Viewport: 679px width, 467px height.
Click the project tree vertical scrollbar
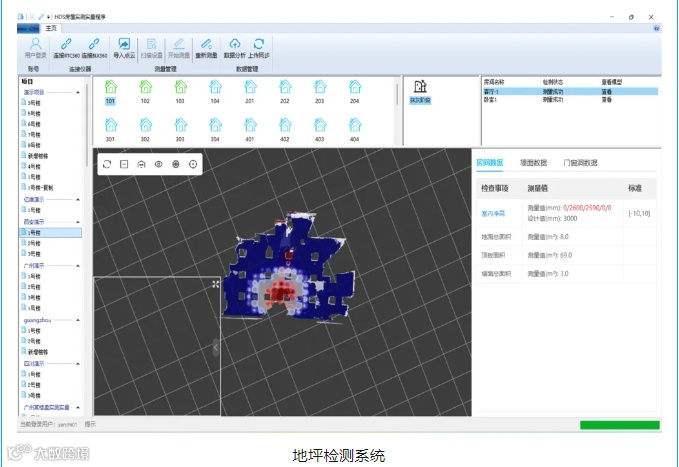[87, 126]
